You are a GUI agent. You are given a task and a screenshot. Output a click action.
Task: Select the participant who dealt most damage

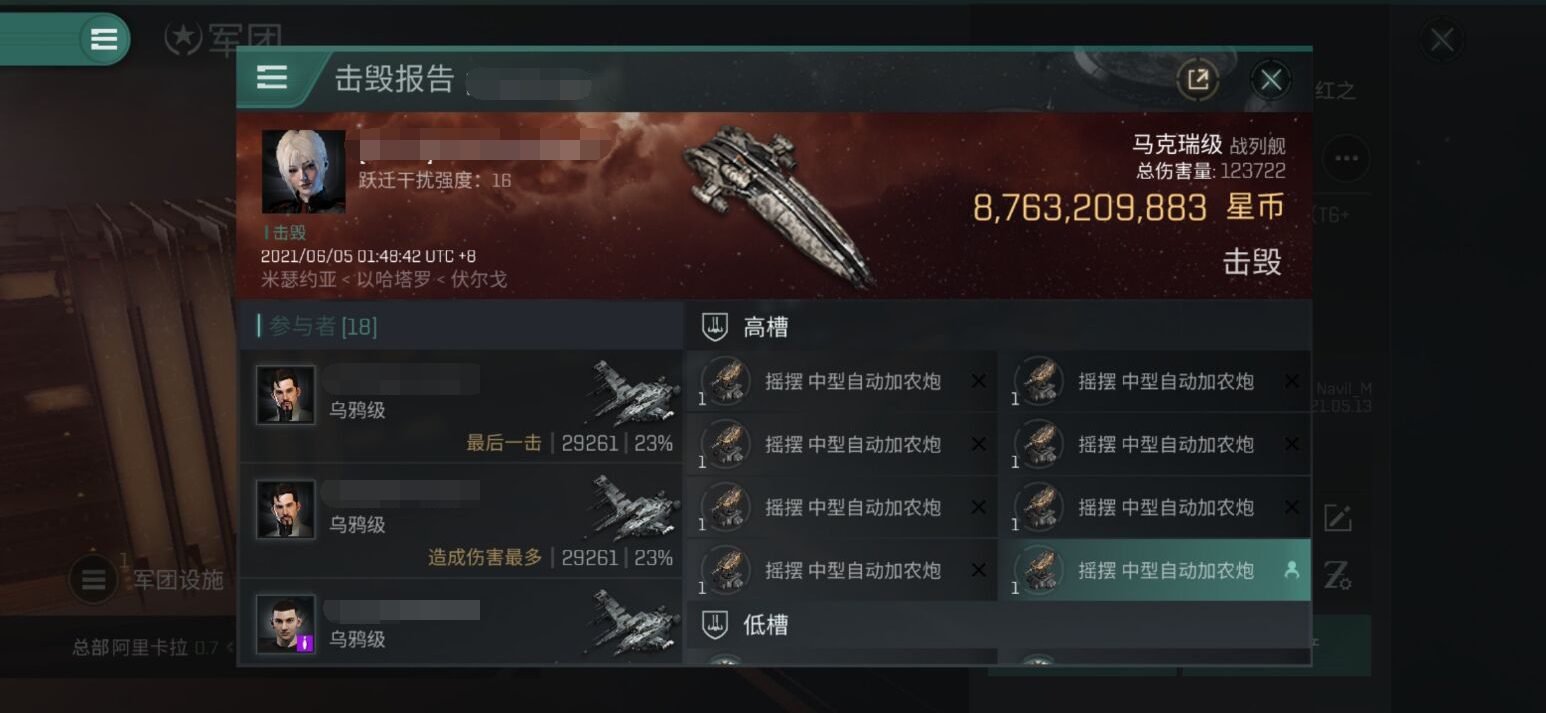tap(460, 520)
